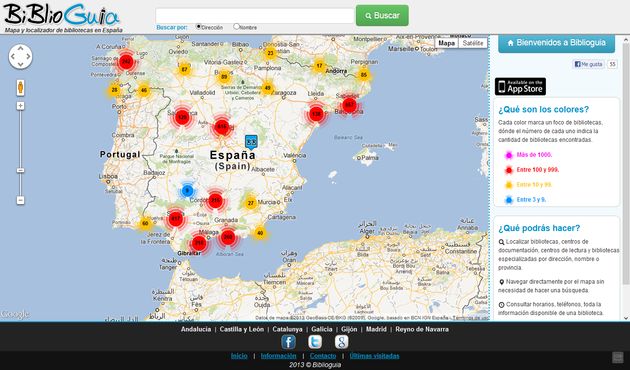Click the Twitter icon in the footer
630x370 pixels.
pyautogui.click(x=315, y=342)
